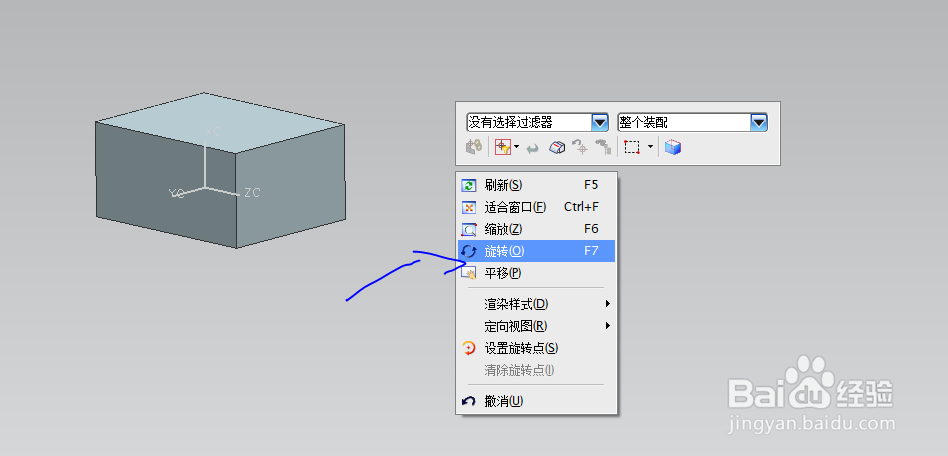This screenshot has height=456, width=948.
Task: Choose 设置旋转点(S) from the menu
Action: (536, 348)
